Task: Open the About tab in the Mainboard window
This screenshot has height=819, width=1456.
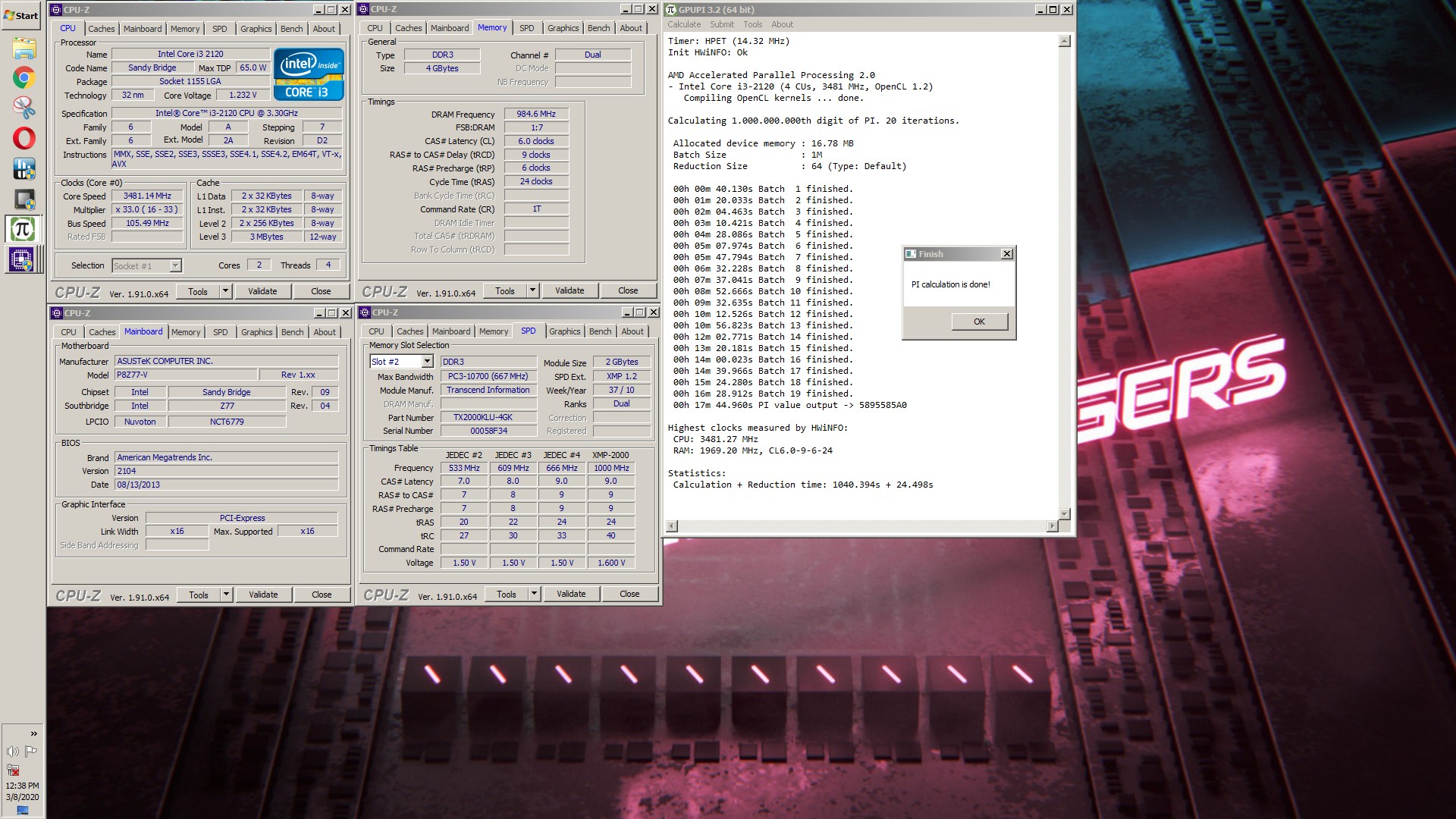Action: [325, 332]
